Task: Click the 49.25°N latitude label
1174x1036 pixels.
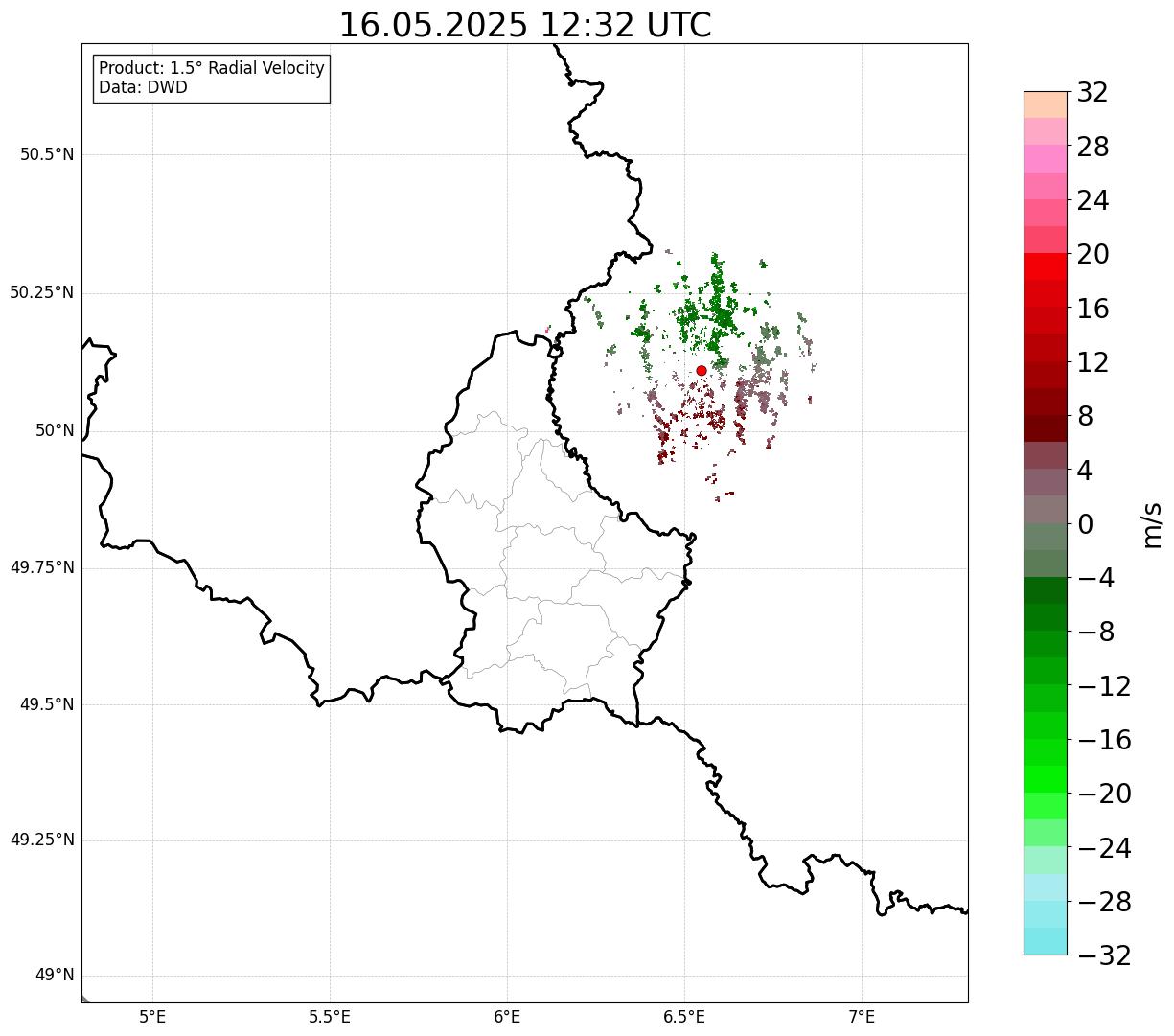Action: tap(41, 840)
